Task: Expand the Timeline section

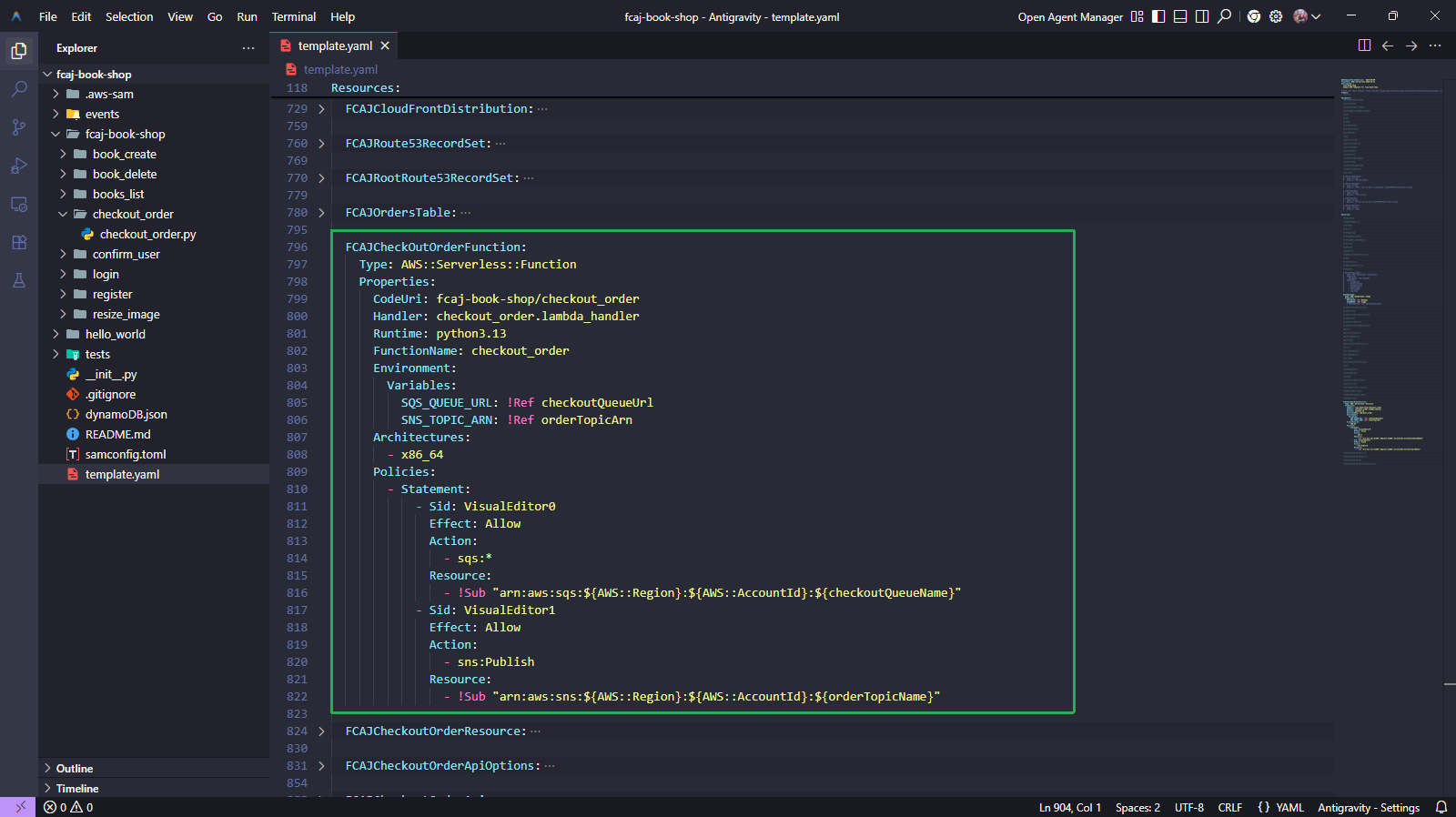Action: click(154, 789)
